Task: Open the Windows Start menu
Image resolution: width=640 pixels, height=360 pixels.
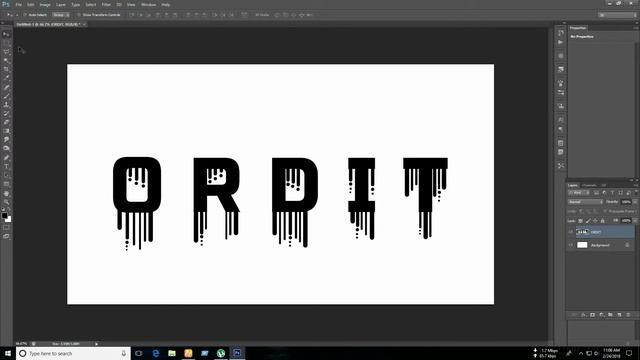Action: (x=8, y=353)
